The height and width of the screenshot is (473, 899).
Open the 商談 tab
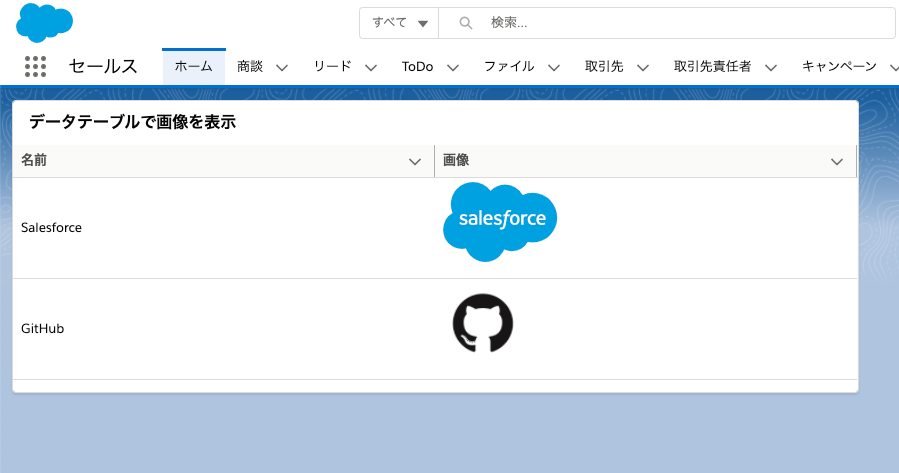click(250, 67)
